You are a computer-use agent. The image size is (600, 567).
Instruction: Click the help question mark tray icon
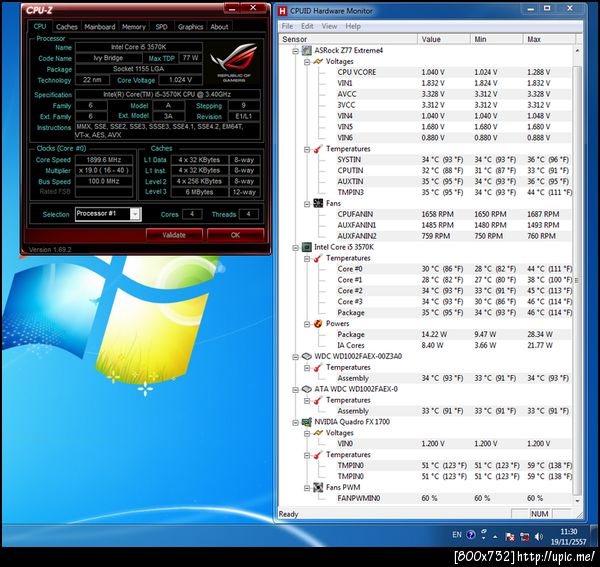click(471, 534)
